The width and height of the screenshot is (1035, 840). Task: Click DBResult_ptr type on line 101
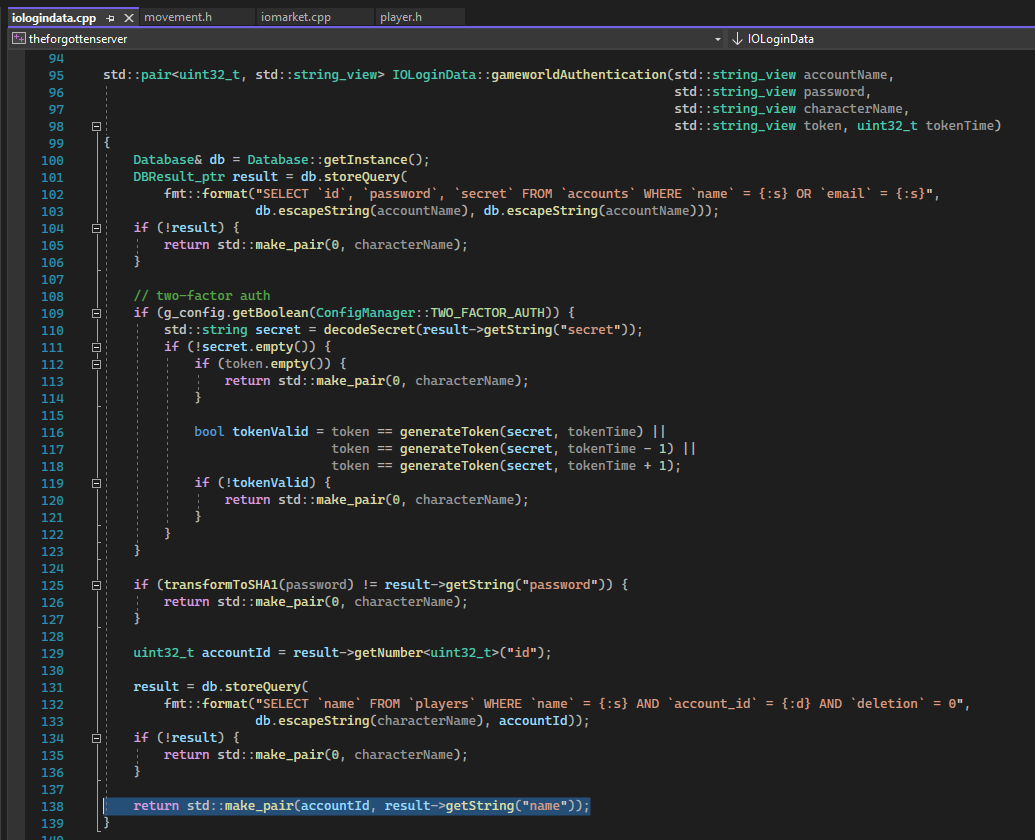(179, 177)
